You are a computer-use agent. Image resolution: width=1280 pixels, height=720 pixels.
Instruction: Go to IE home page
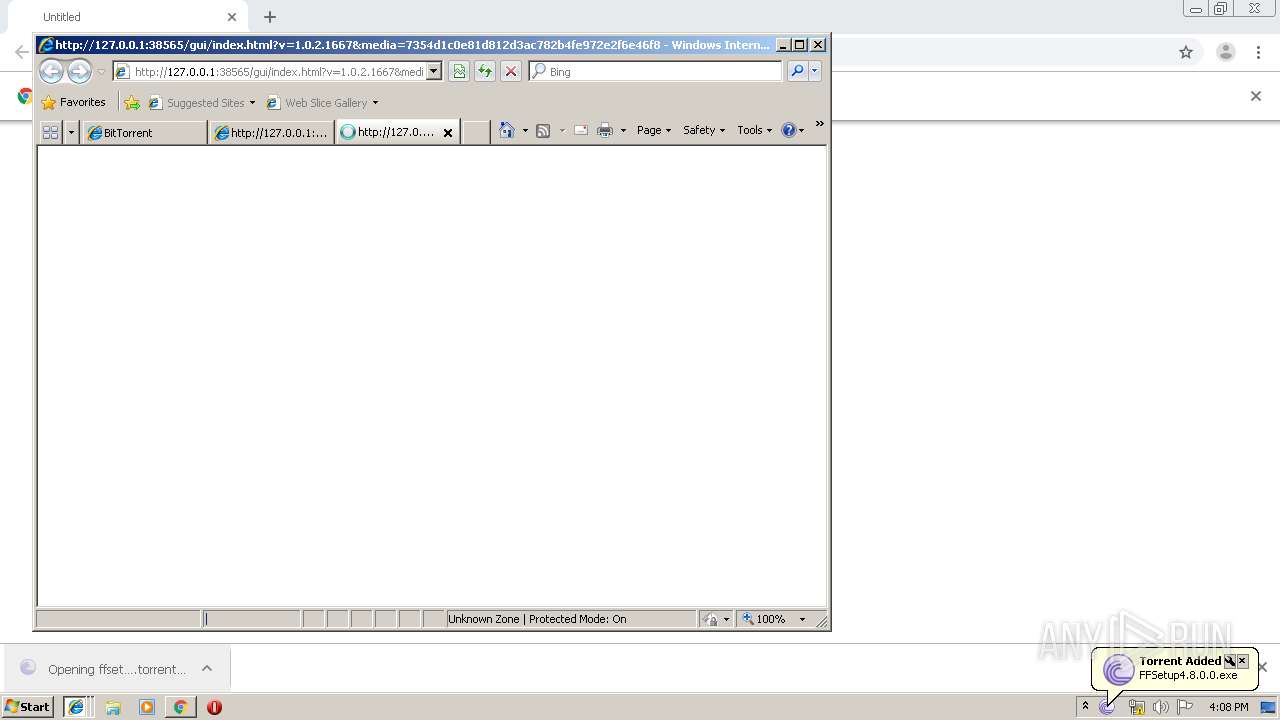[507, 130]
